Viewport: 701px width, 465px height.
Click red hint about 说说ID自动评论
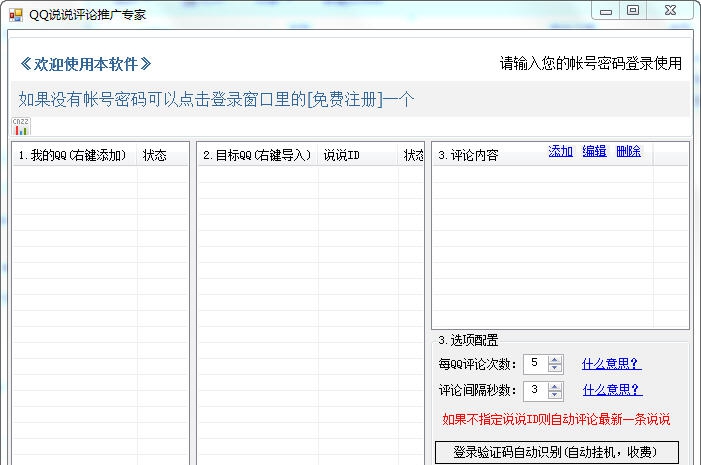556,419
